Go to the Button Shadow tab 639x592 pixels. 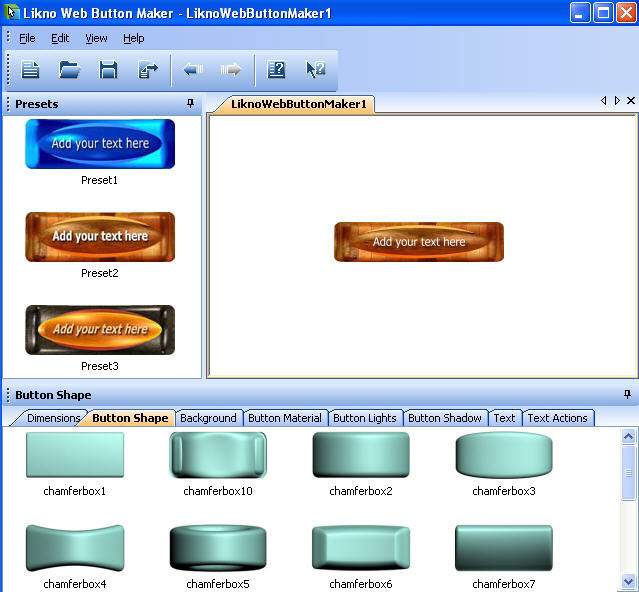[445, 418]
